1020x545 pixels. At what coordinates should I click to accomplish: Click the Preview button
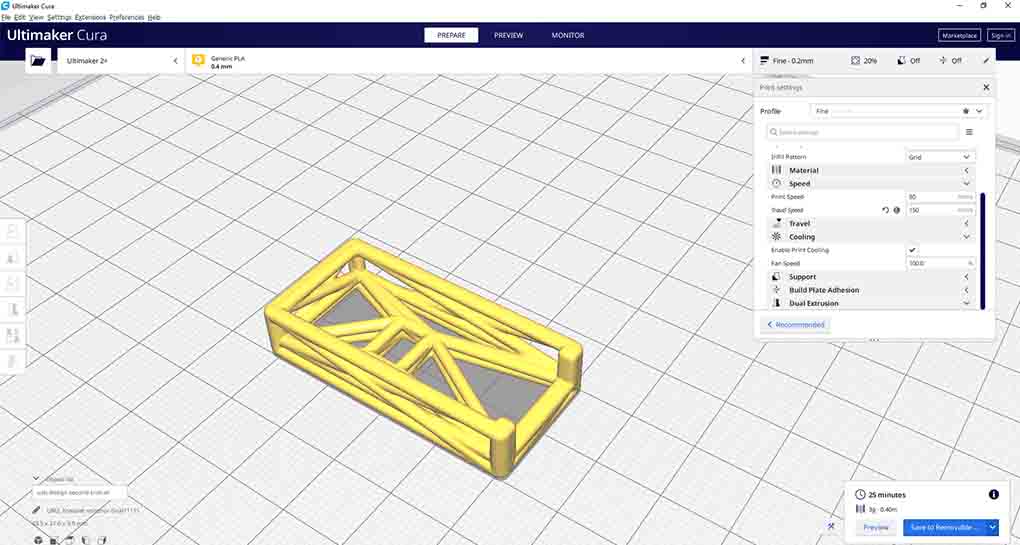[876, 527]
